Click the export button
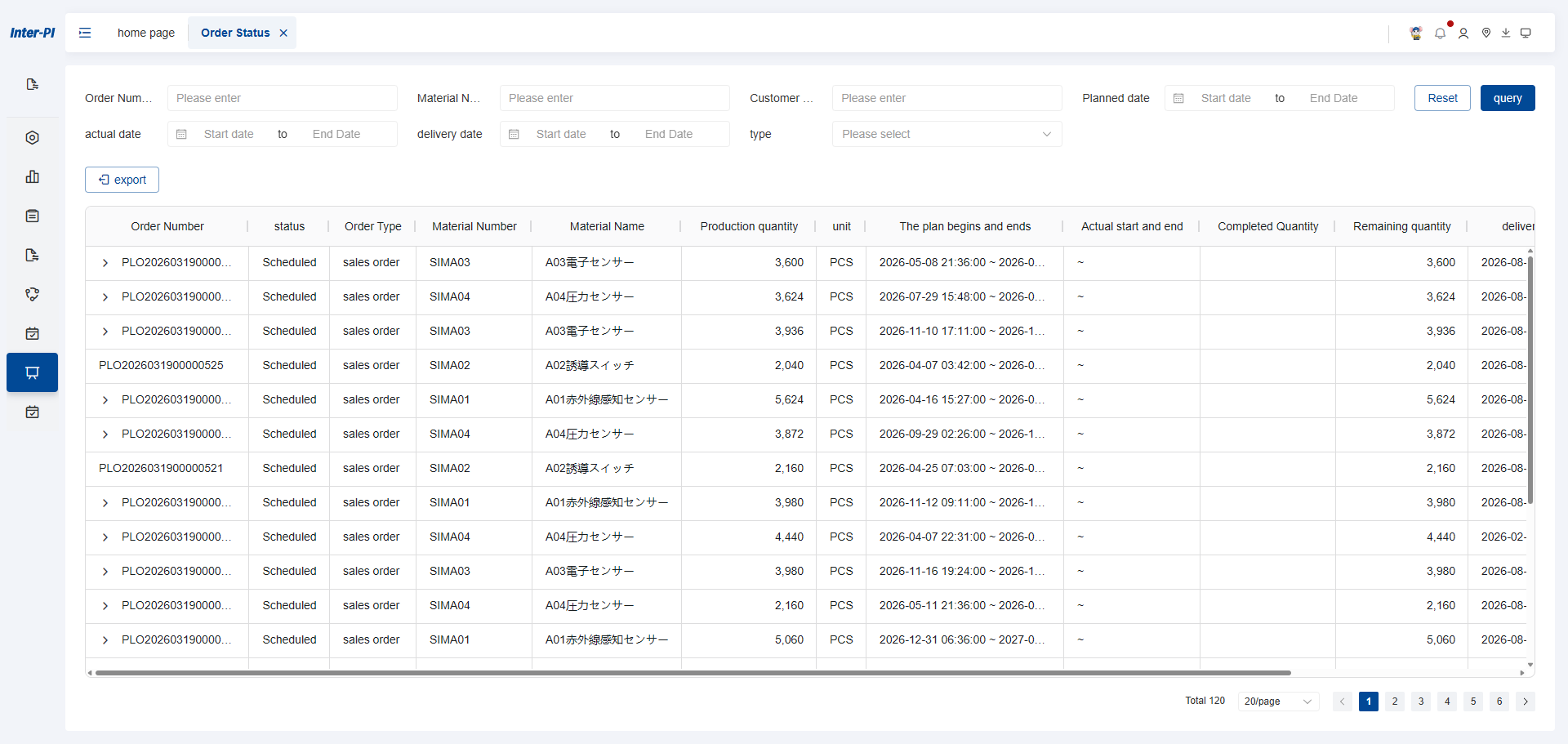Screen dimensions: 1568x744 click(x=122, y=180)
